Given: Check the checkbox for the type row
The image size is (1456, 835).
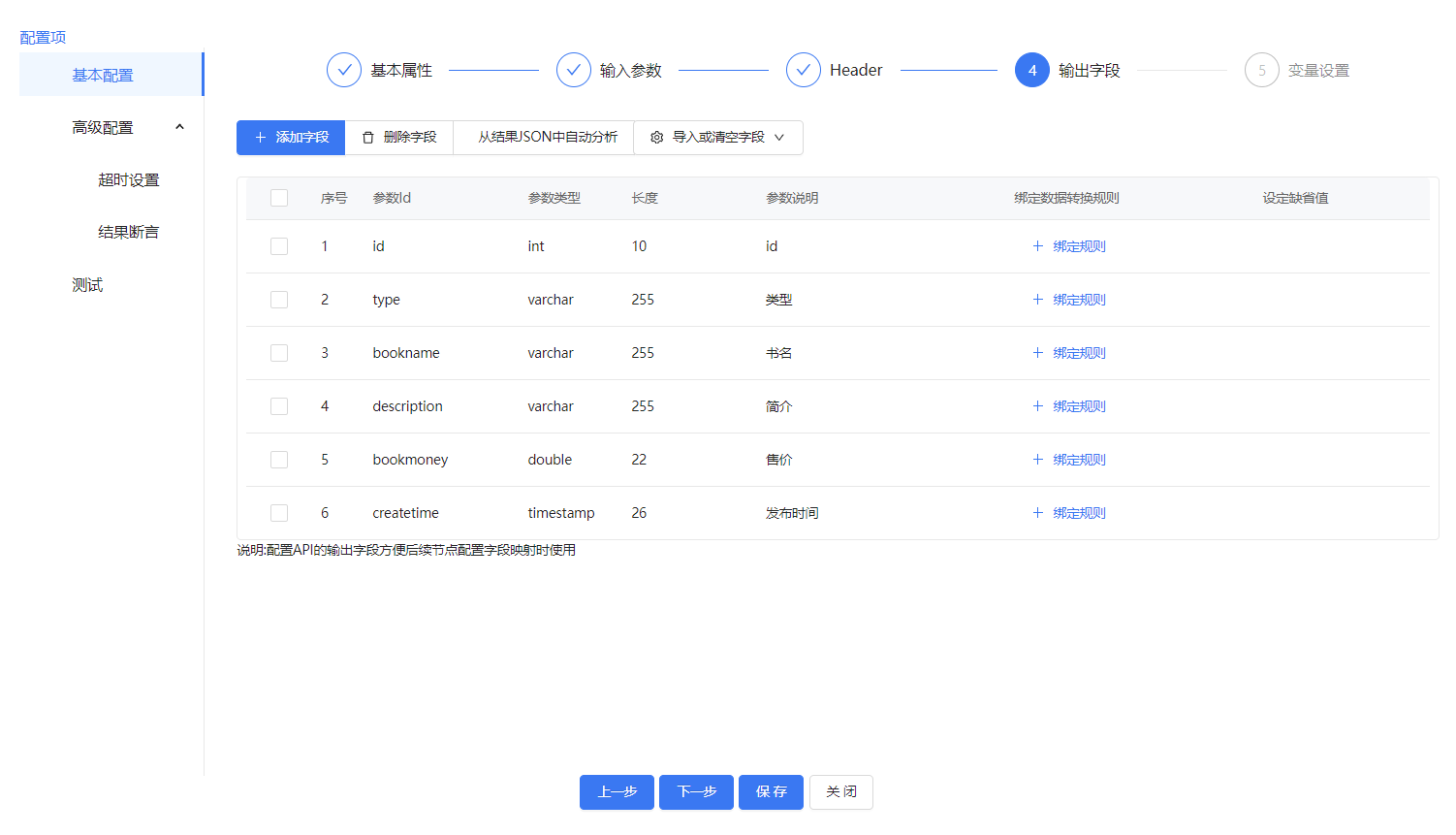Looking at the screenshot, I should 279,300.
